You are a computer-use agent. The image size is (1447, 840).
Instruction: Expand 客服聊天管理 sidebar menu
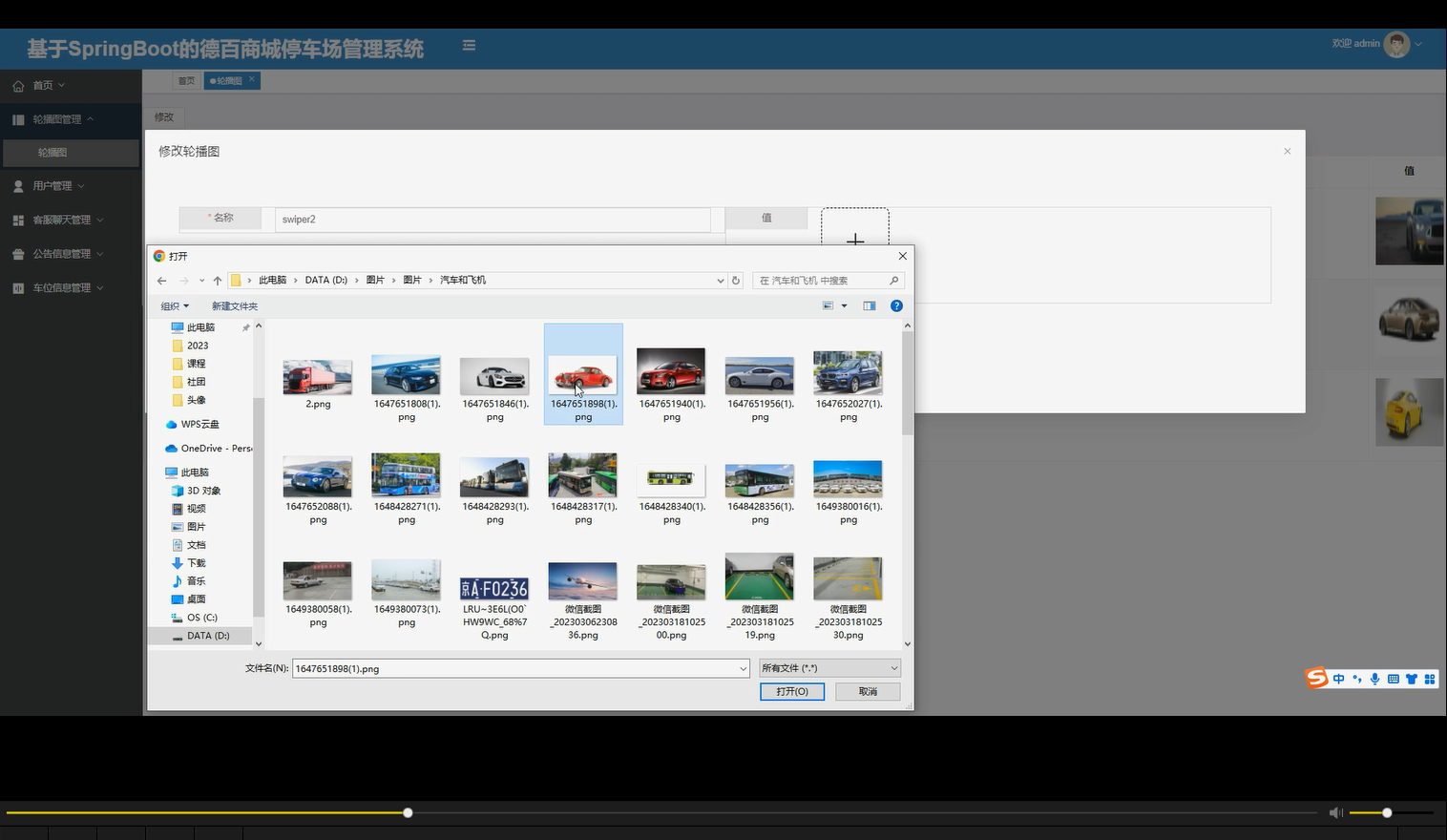(x=71, y=220)
